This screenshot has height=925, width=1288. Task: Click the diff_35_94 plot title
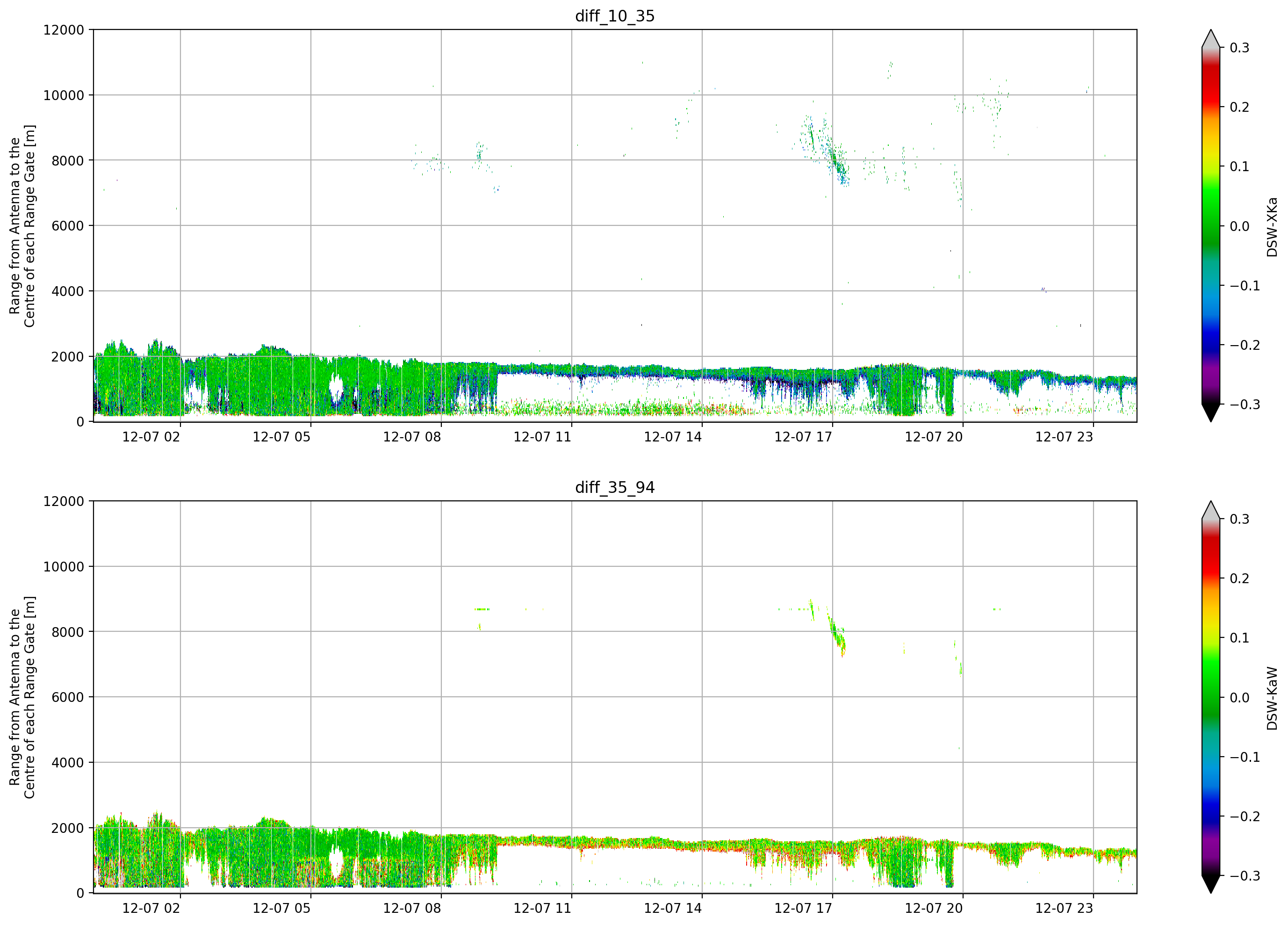(x=614, y=487)
